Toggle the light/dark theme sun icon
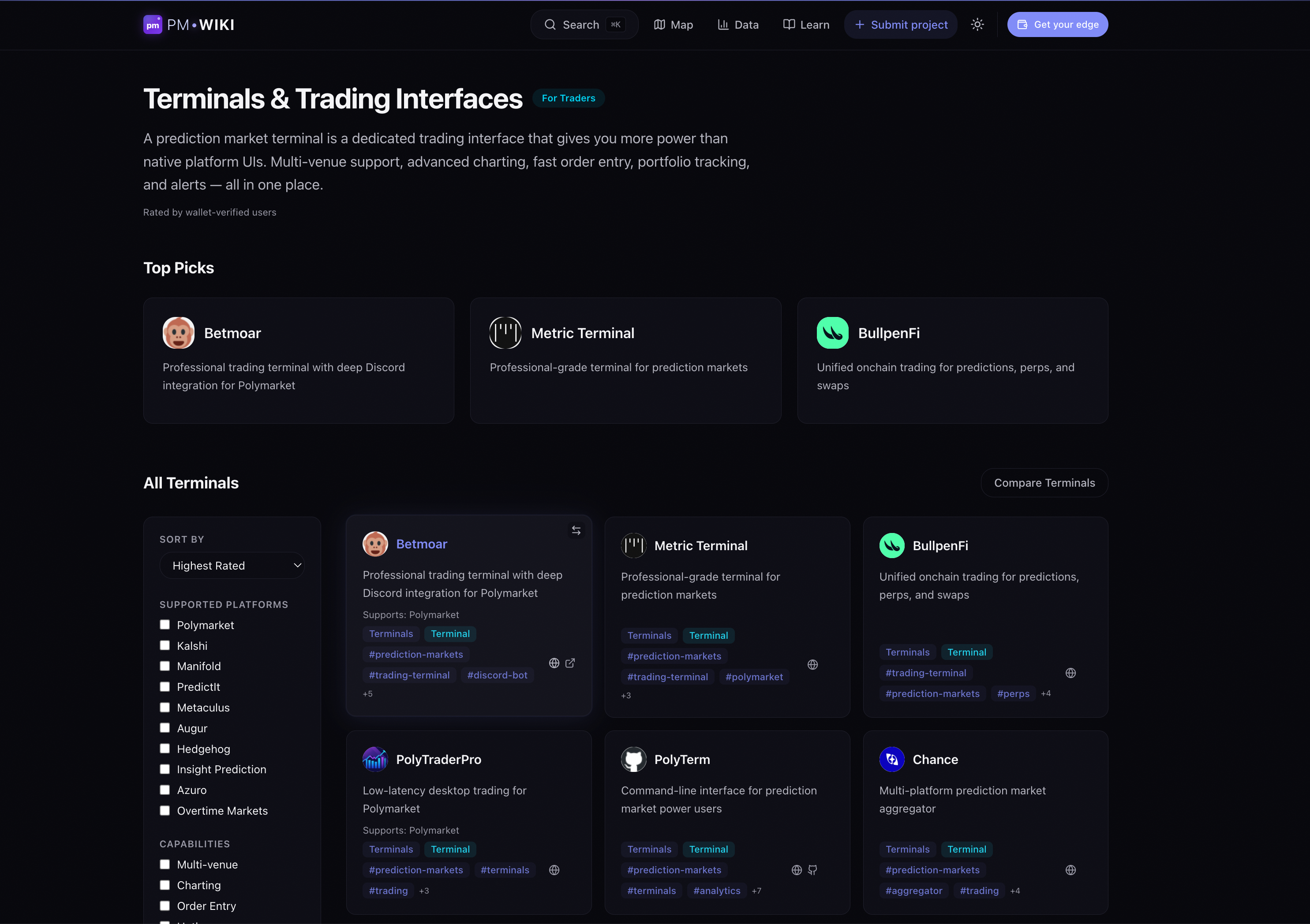 point(977,25)
